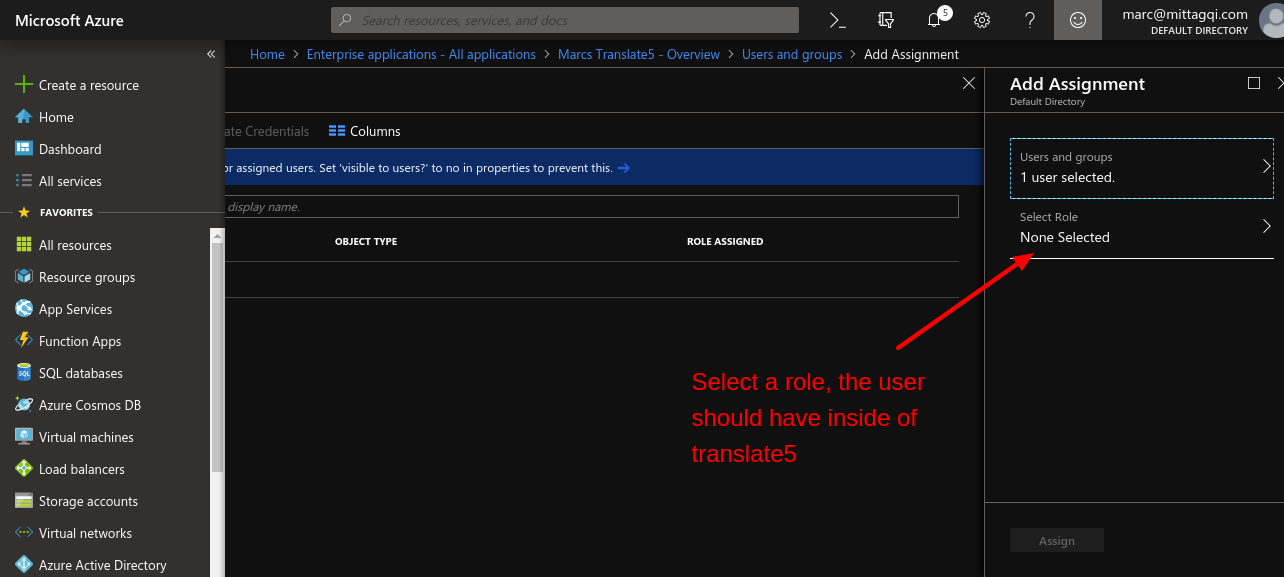The height and width of the screenshot is (577, 1284).
Task: Select Virtual machines label in sidebar
Action: coord(86,437)
